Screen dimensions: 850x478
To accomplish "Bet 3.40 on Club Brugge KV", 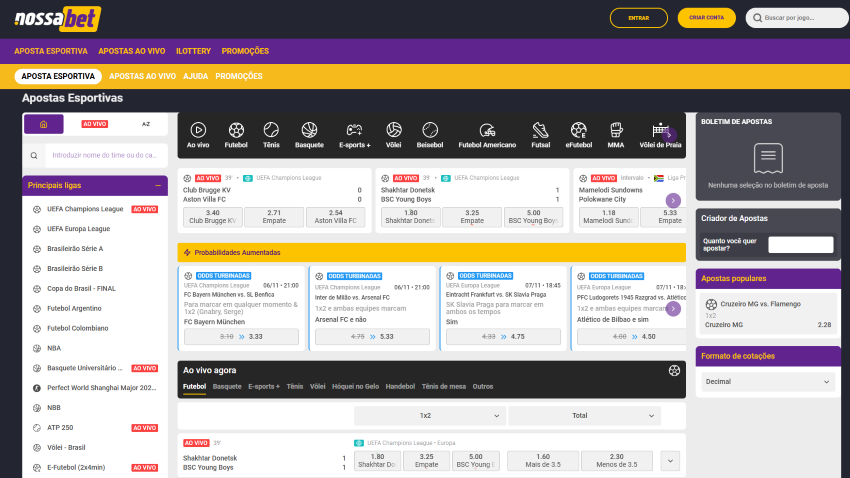I will (x=212, y=217).
